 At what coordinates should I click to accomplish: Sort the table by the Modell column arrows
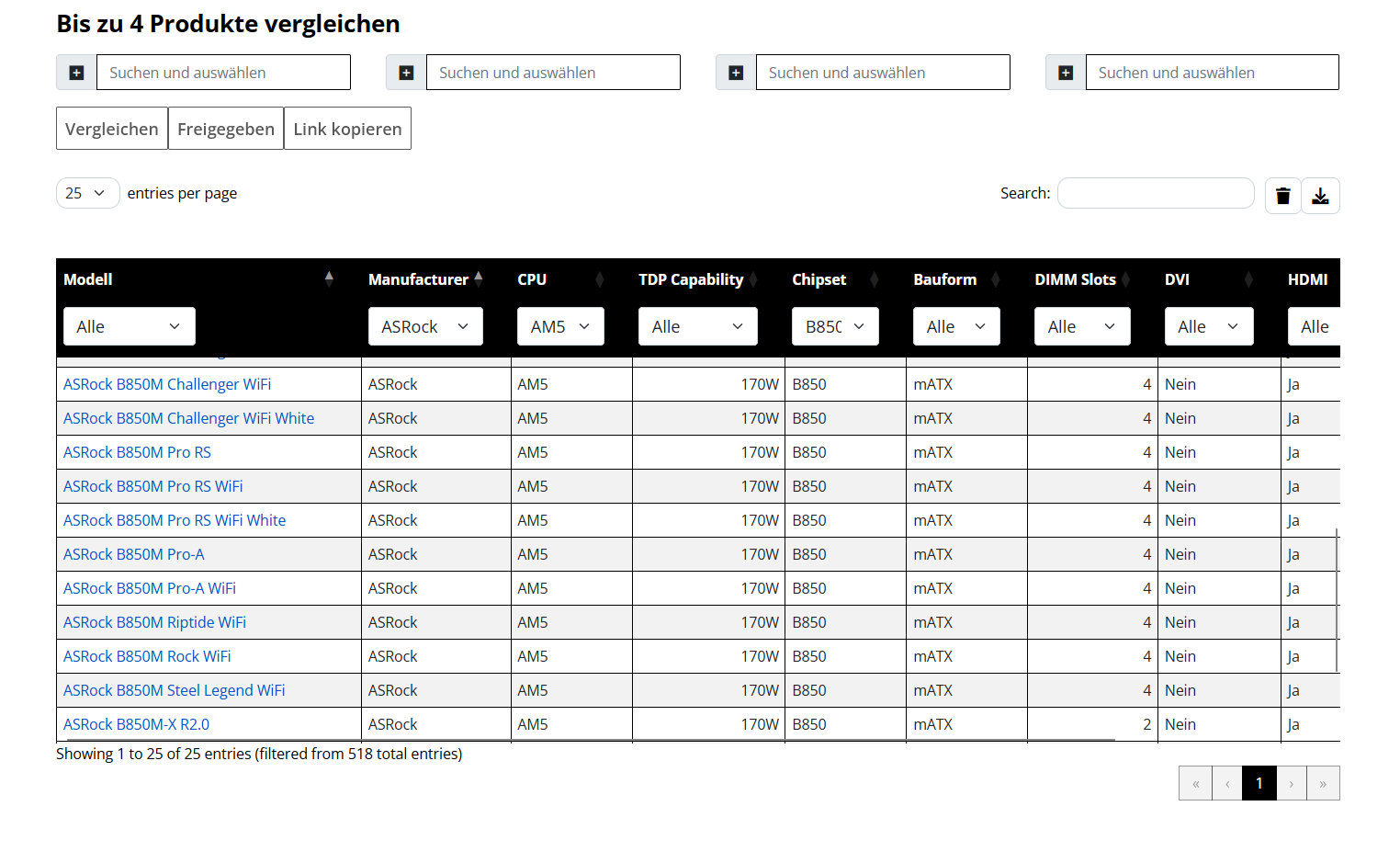point(329,278)
